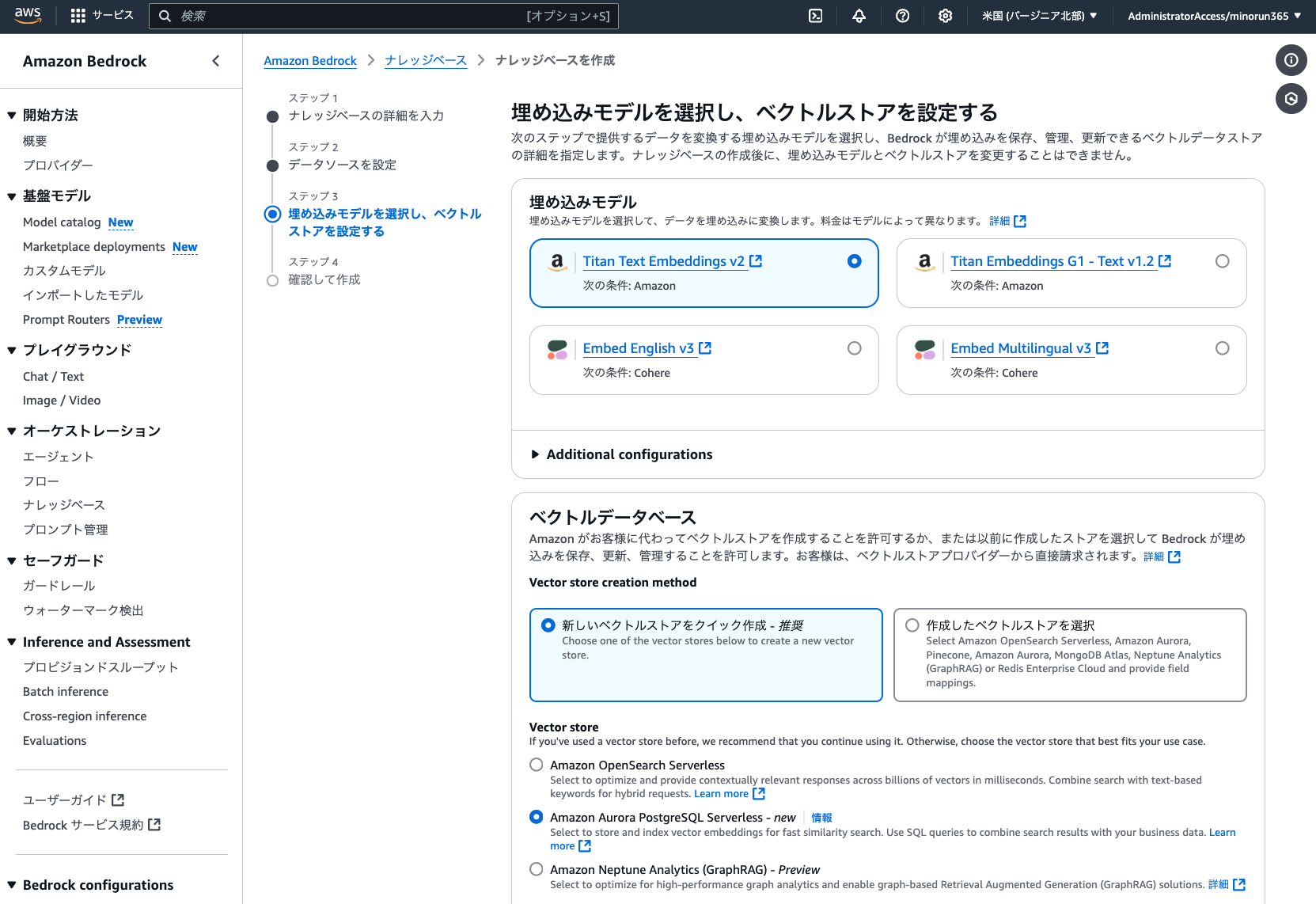Click the 情報 link beside Aurora PostgreSQL
This screenshot has height=904, width=1316.
pyautogui.click(x=821, y=818)
